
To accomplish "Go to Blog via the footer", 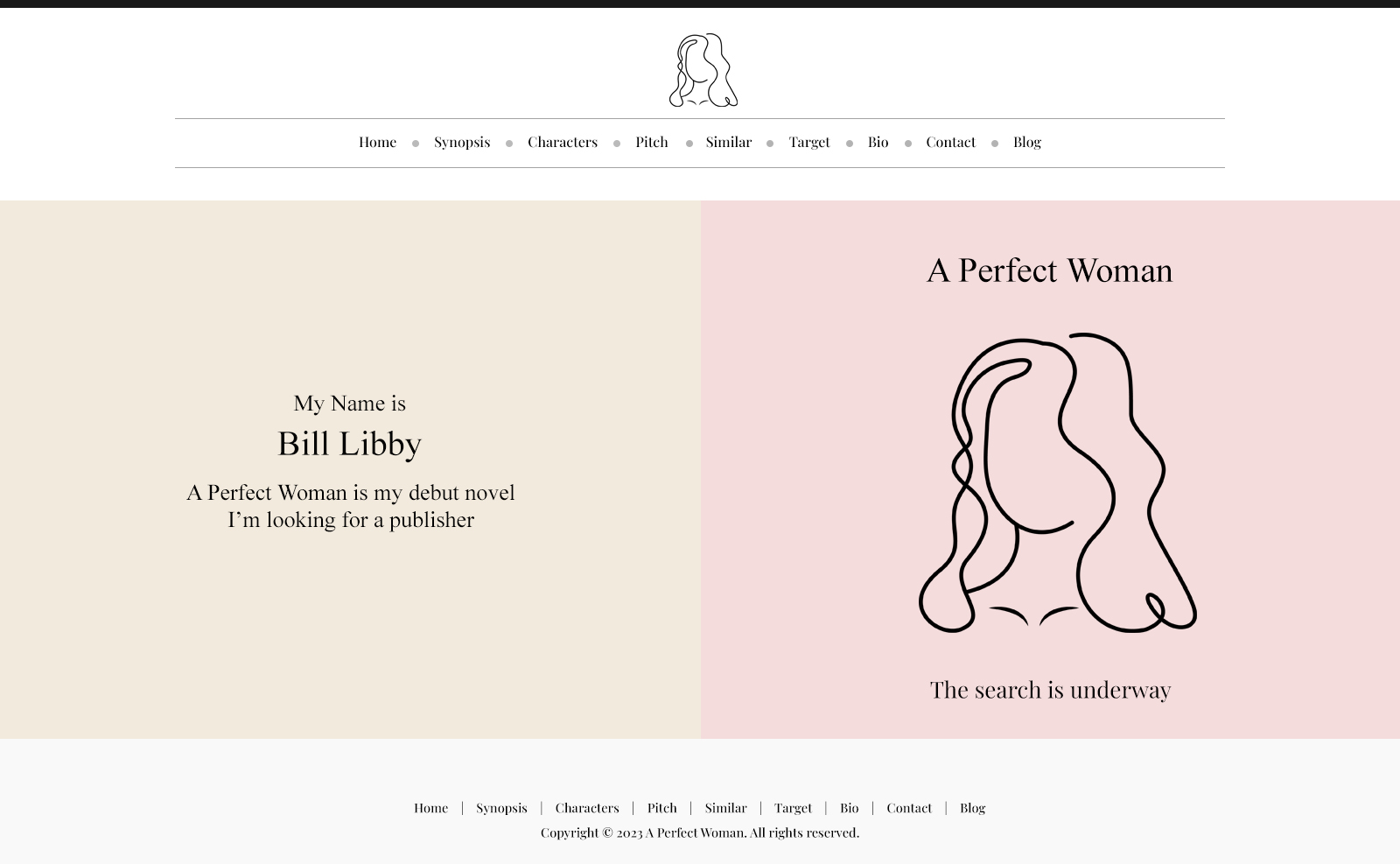I will click(x=972, y=808).
